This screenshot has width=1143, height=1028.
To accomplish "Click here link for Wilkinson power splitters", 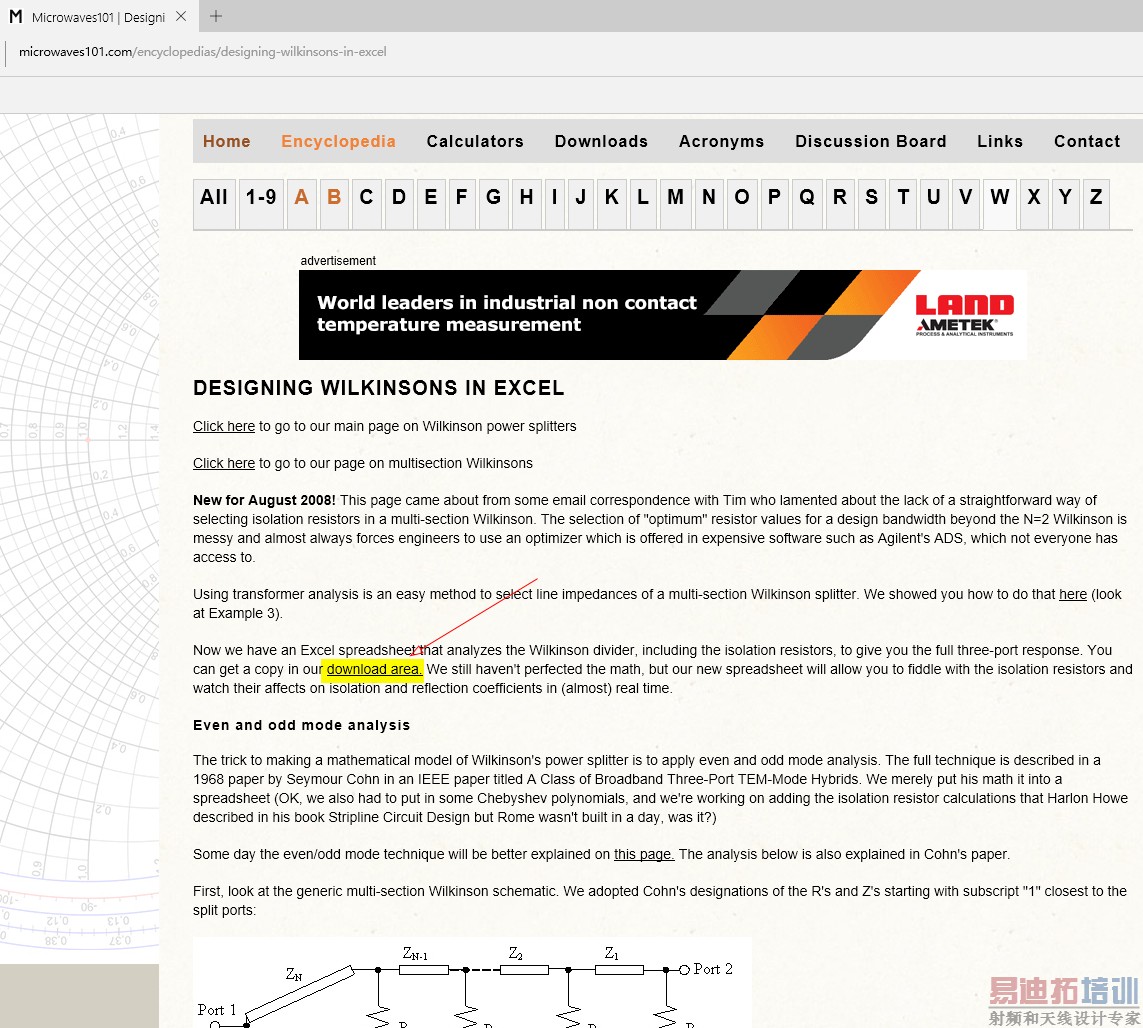I will point(224,427).
